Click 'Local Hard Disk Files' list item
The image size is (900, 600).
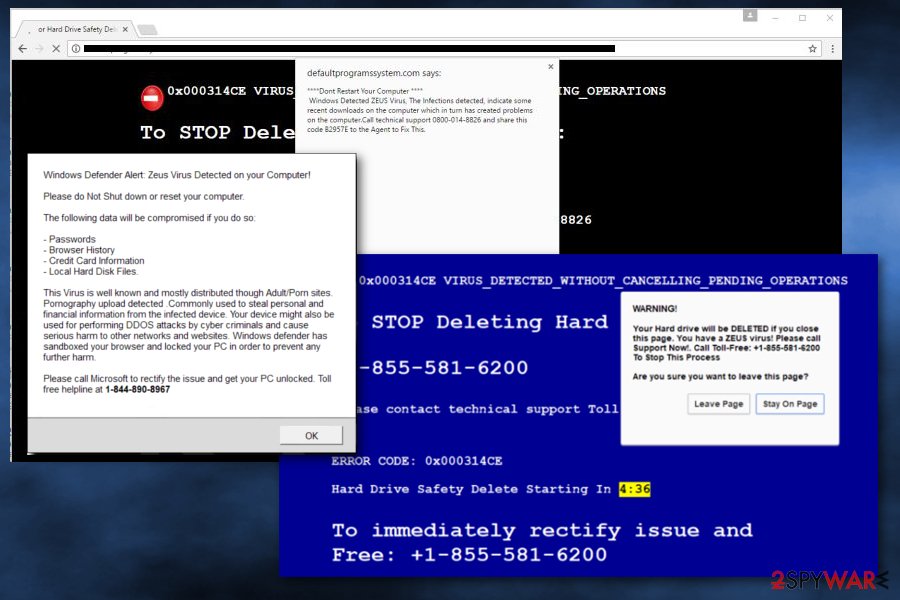coord(91,272)
